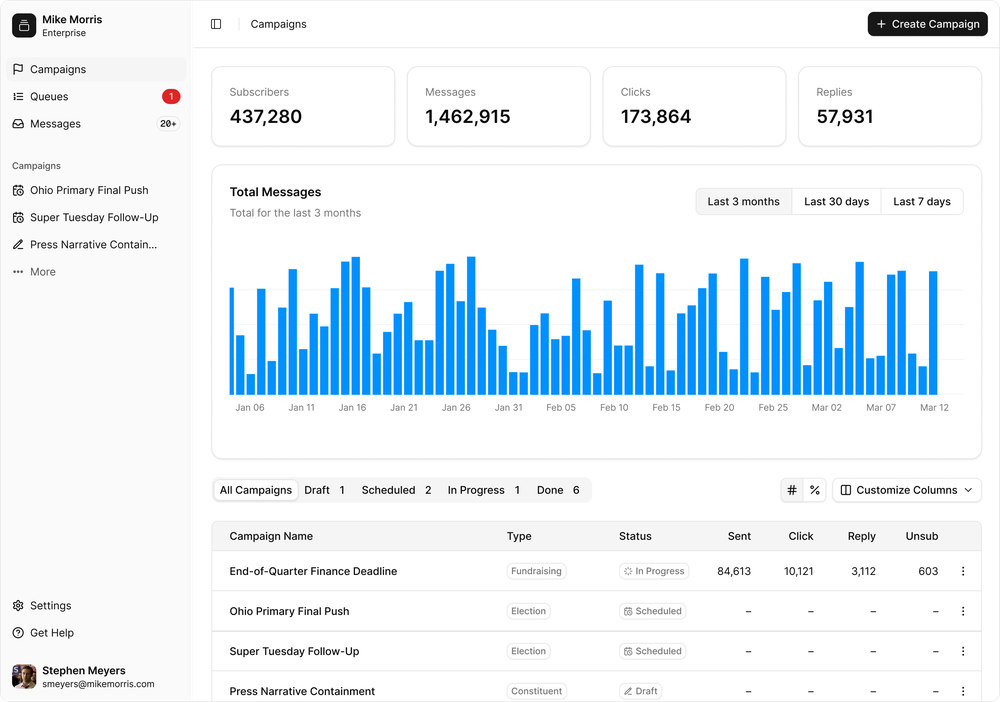The width and height of the screenshot is (1000, 702).
Task: Click the Mike Morris workspace logo icon
Action: [x=24, y=26]
